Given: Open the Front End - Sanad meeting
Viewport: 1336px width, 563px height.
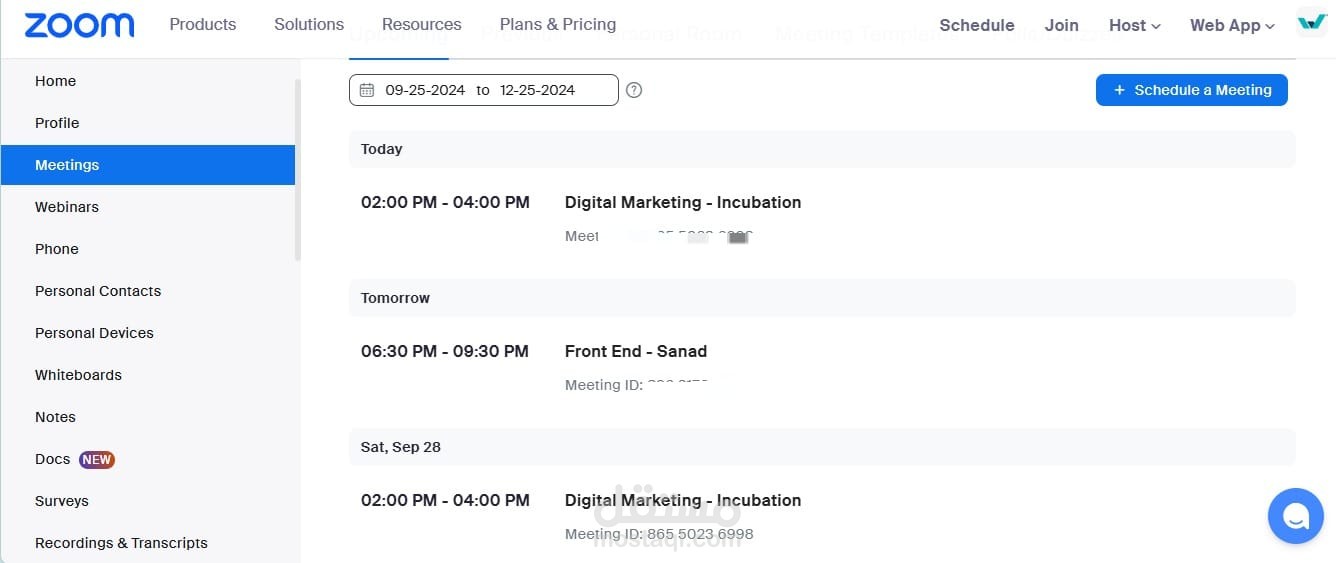Looking at the screenshot, I should (636, 351).
